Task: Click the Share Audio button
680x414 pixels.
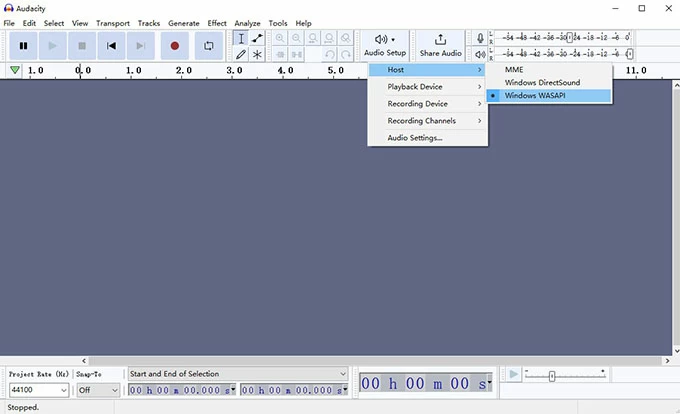Action: 440,45
